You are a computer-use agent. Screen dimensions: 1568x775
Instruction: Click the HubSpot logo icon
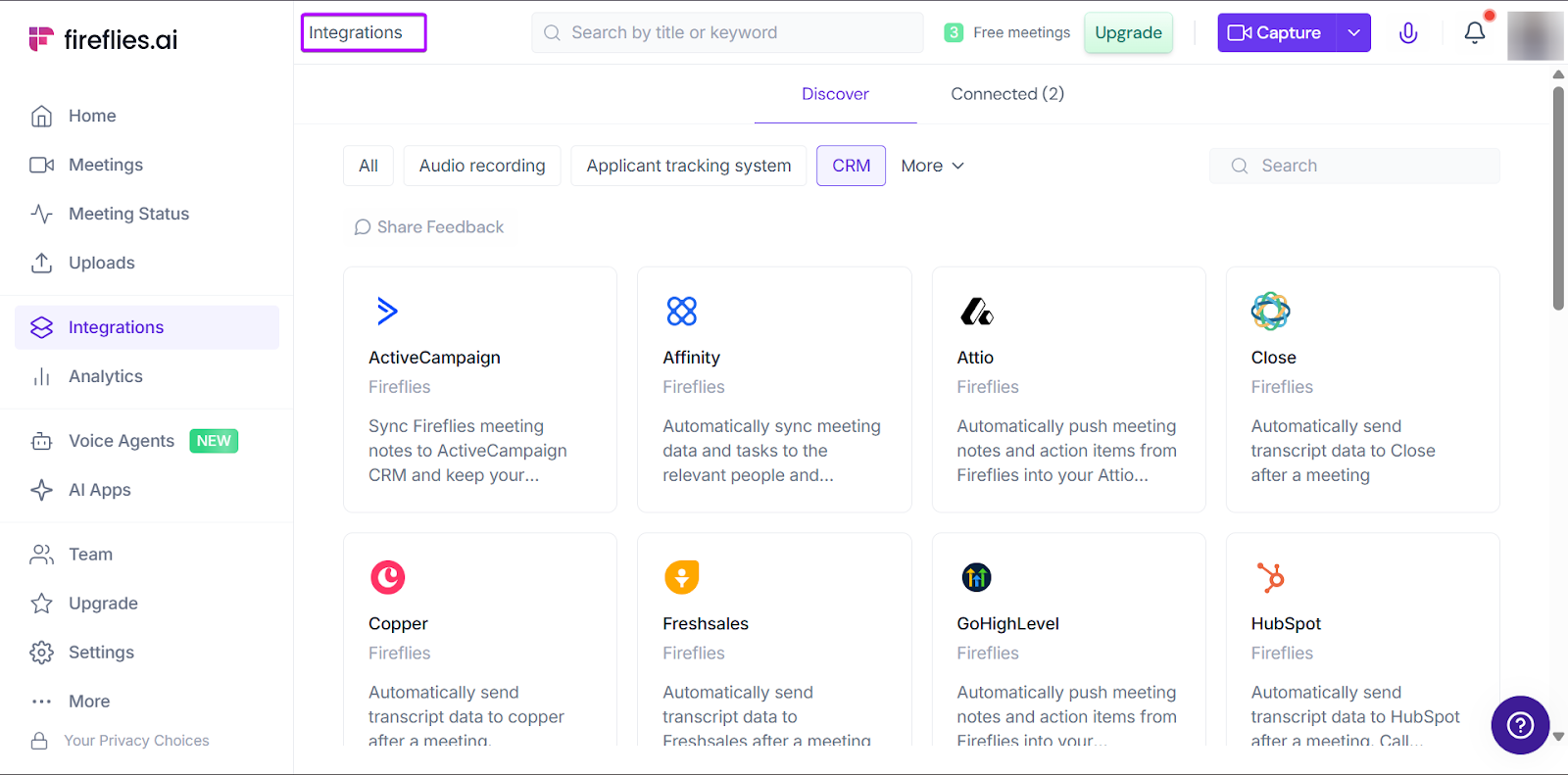[1270, 577]
